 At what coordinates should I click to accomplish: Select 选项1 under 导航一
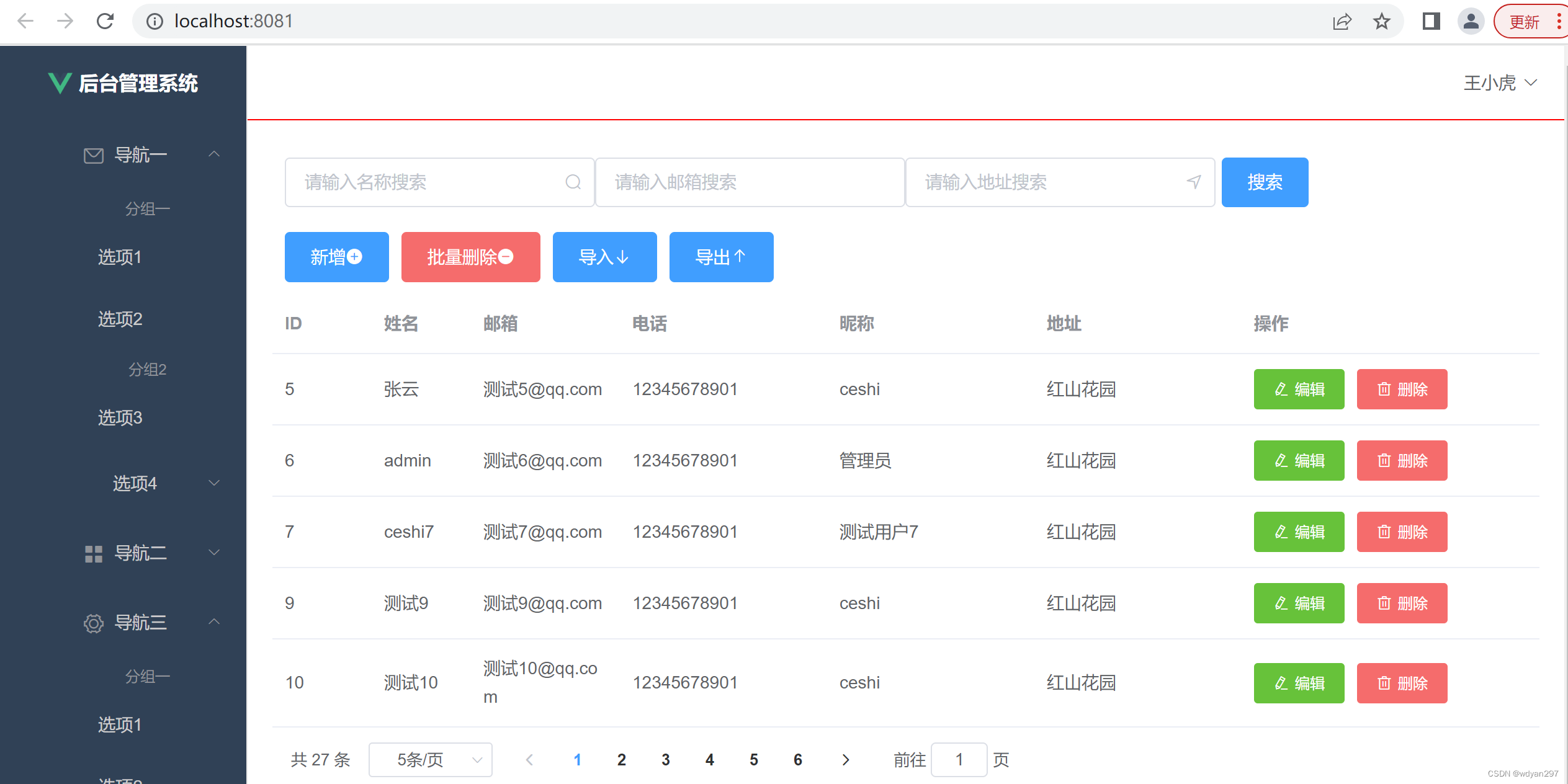pos(120,257)
